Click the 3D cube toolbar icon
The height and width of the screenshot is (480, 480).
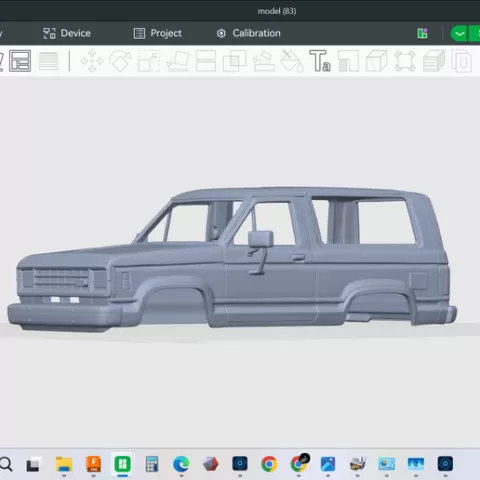(x=377, y=61)
